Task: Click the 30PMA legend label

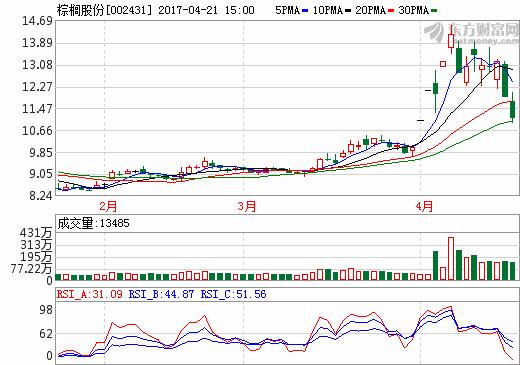Action: 414,10
